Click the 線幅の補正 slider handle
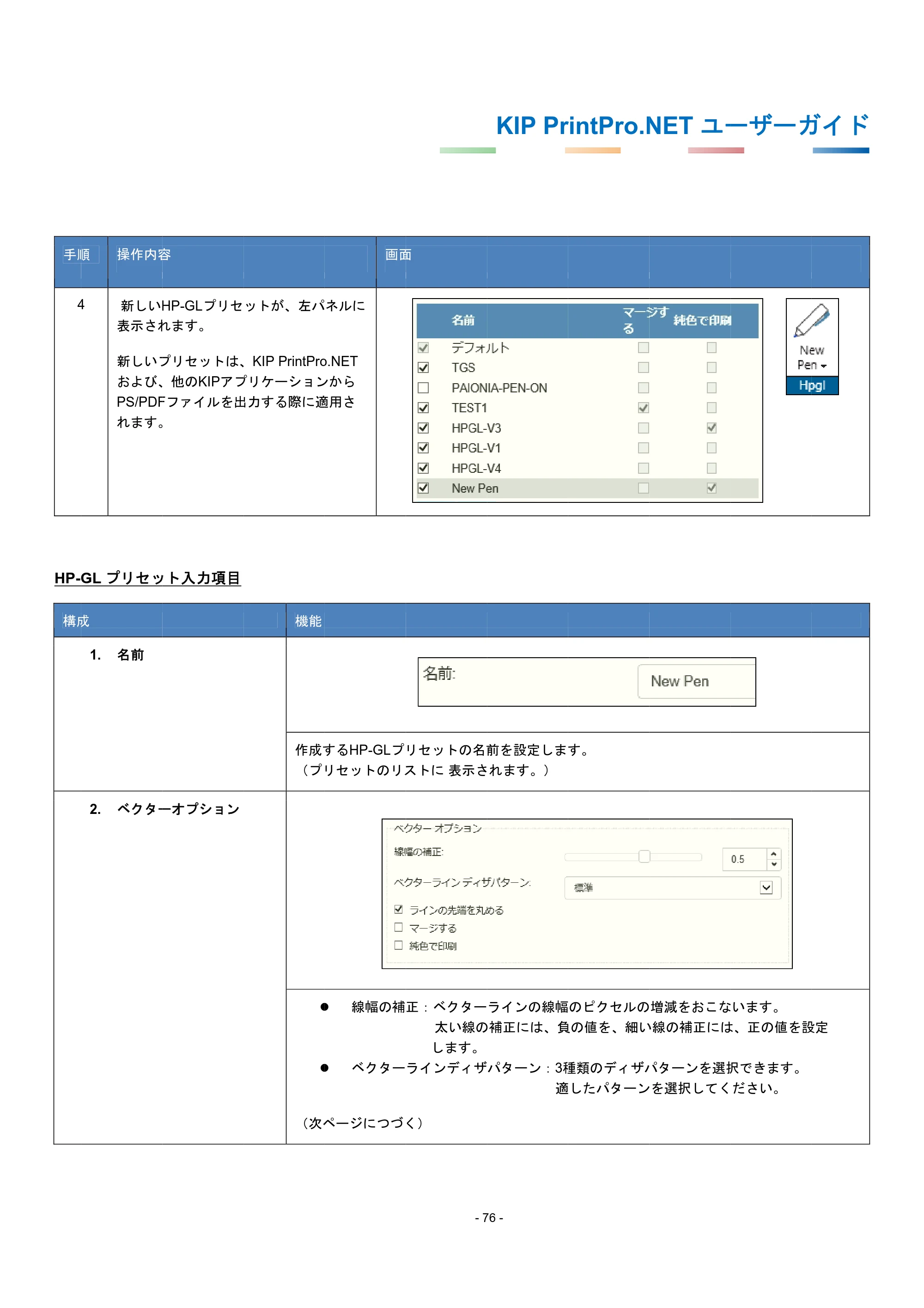The image size is (924, 1308). [x=644, y=857]
